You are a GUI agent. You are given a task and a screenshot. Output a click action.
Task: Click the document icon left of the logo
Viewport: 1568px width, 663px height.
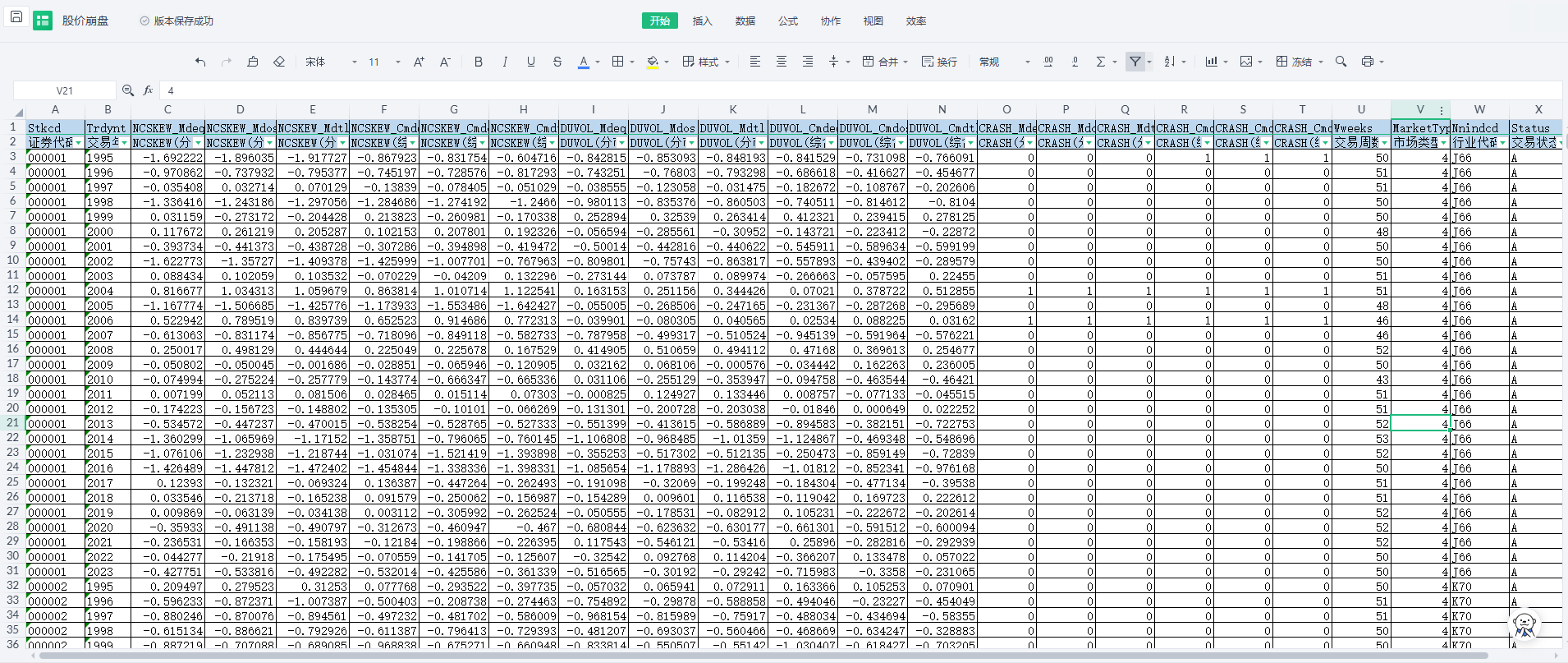point(16,16)
